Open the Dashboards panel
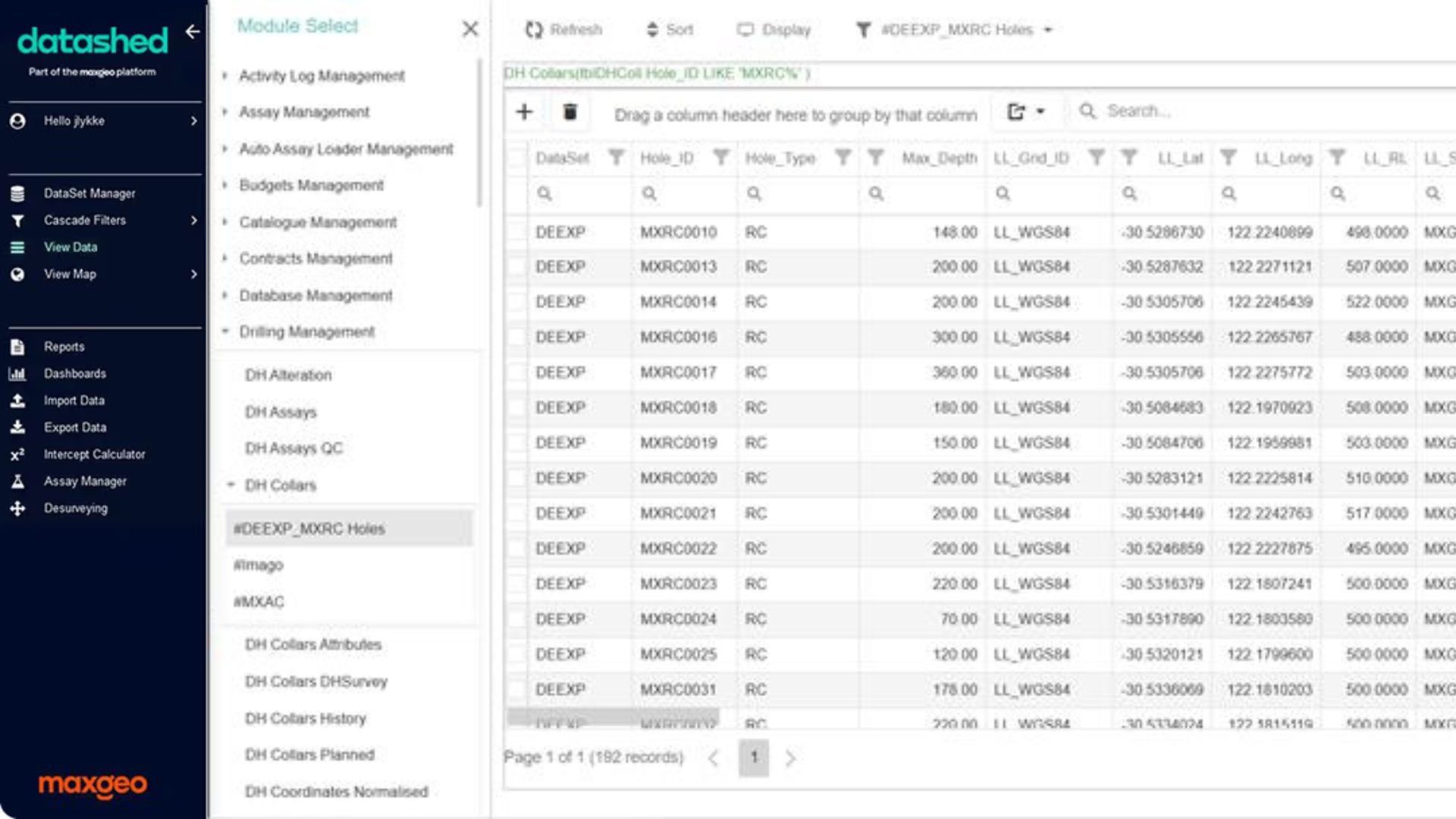The image size is (1456, 819). pyautogui.click(x=74, y=373)
